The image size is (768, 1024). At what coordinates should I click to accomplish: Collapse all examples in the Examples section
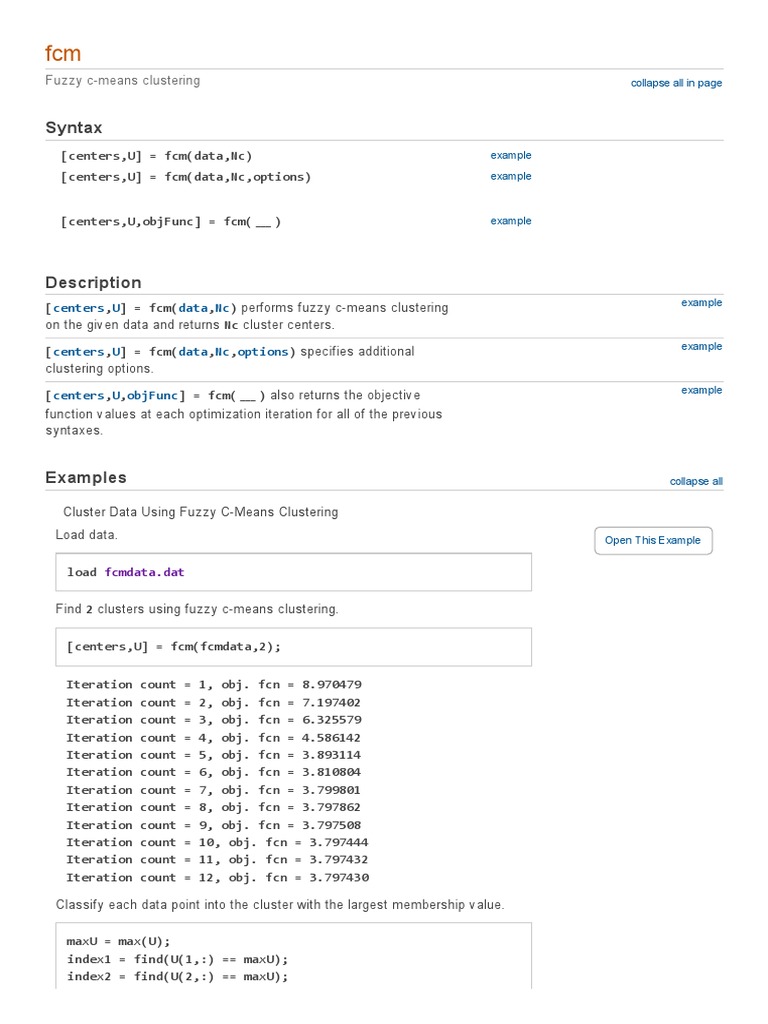(x=696, y=481)
